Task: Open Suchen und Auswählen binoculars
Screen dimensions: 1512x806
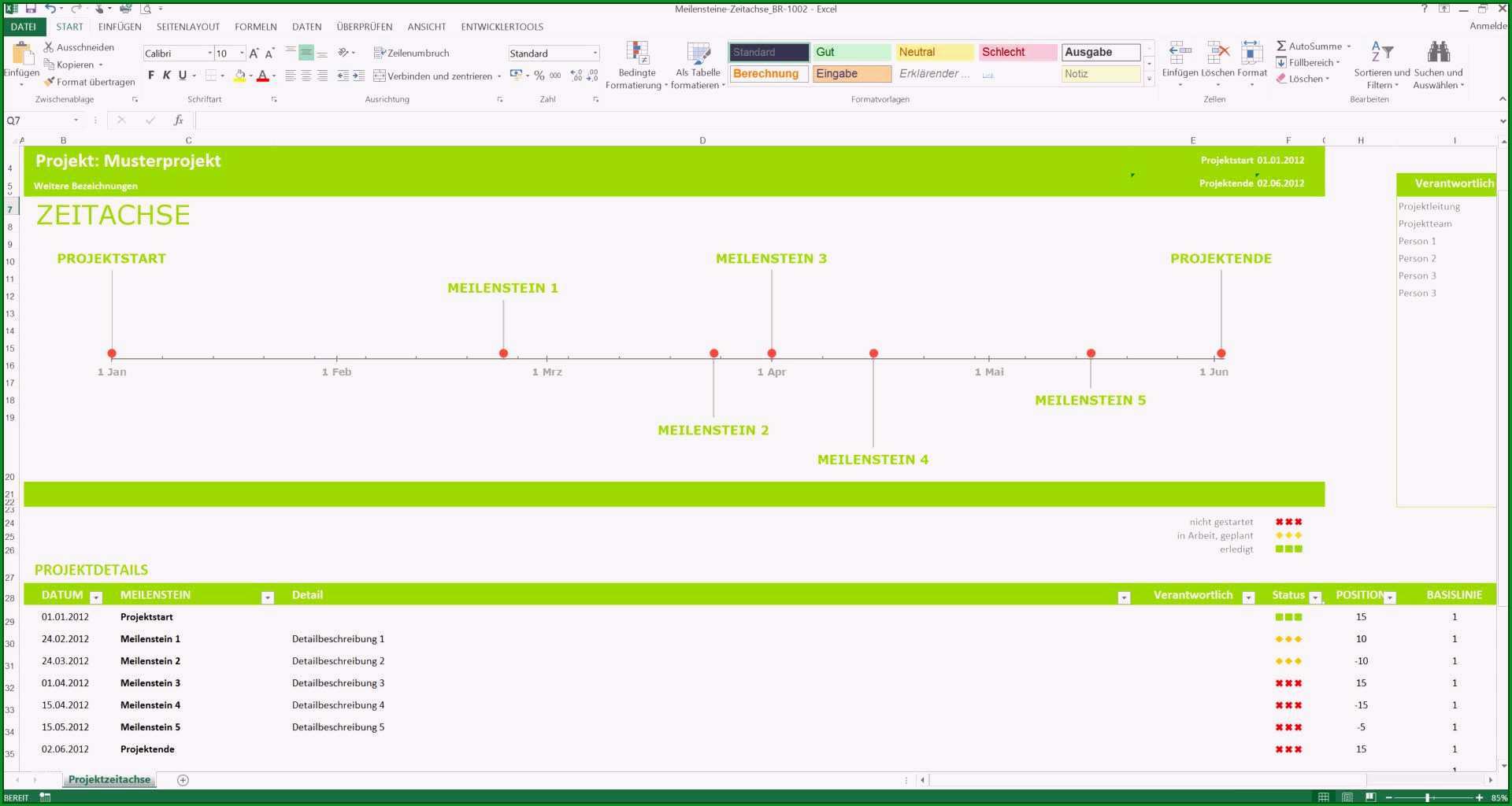Action: 1439,65
